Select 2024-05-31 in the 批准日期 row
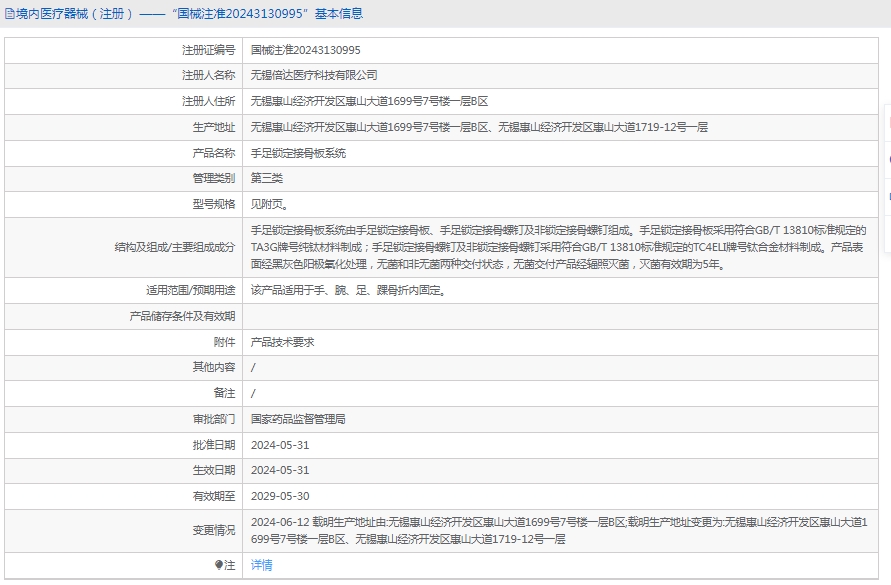This screenshot has width=891, height=585. click(x=280, y=445)
